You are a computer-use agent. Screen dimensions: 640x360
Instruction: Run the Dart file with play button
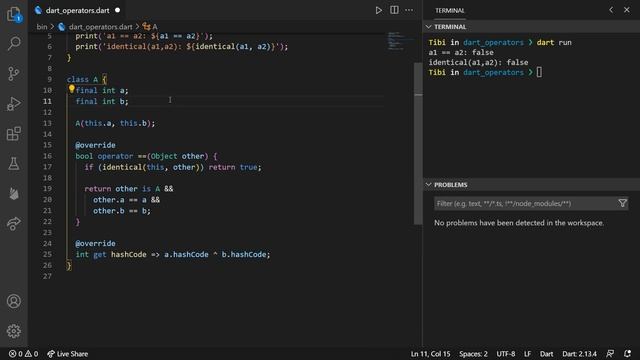(379, 10)
